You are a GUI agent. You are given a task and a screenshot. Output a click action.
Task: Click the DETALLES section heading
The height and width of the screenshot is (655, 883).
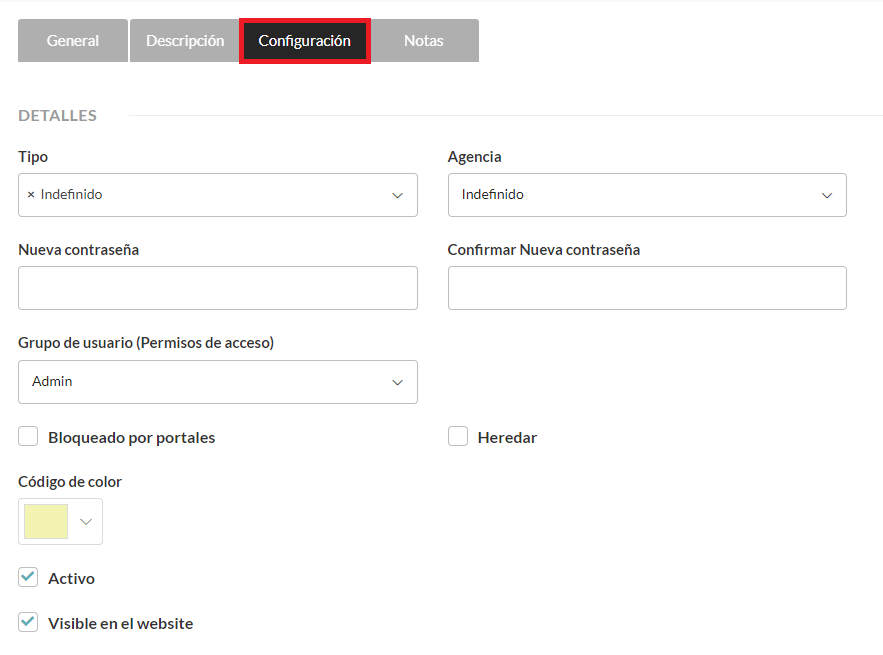click(x=57, y=115)
